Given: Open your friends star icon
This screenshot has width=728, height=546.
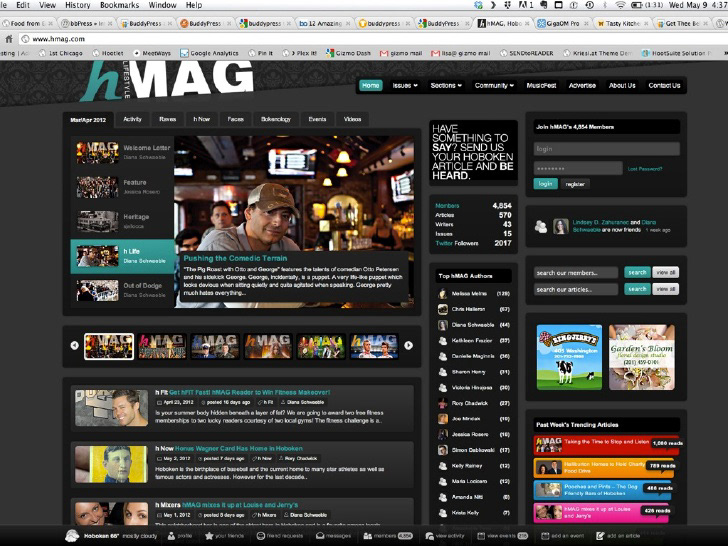Looking at the screenshot, I should coord(209,536).
